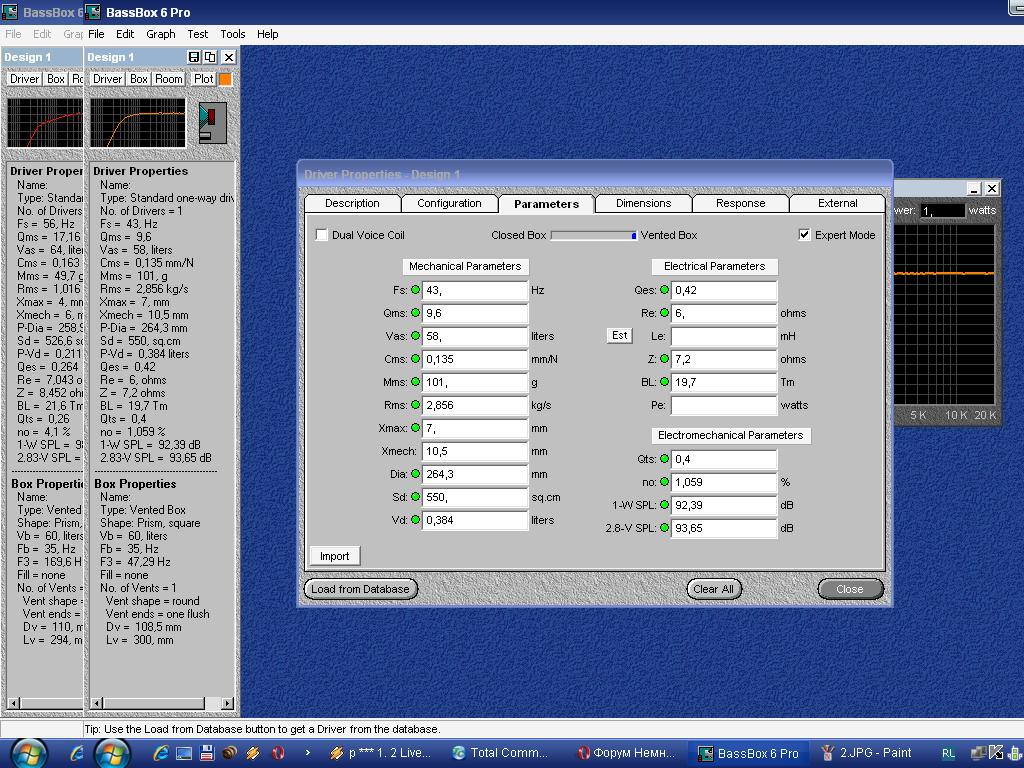This screenshot has height=768, width=1024.
Task: Open the Help menu
Action: pyautogui.click(x=267, y=34)
